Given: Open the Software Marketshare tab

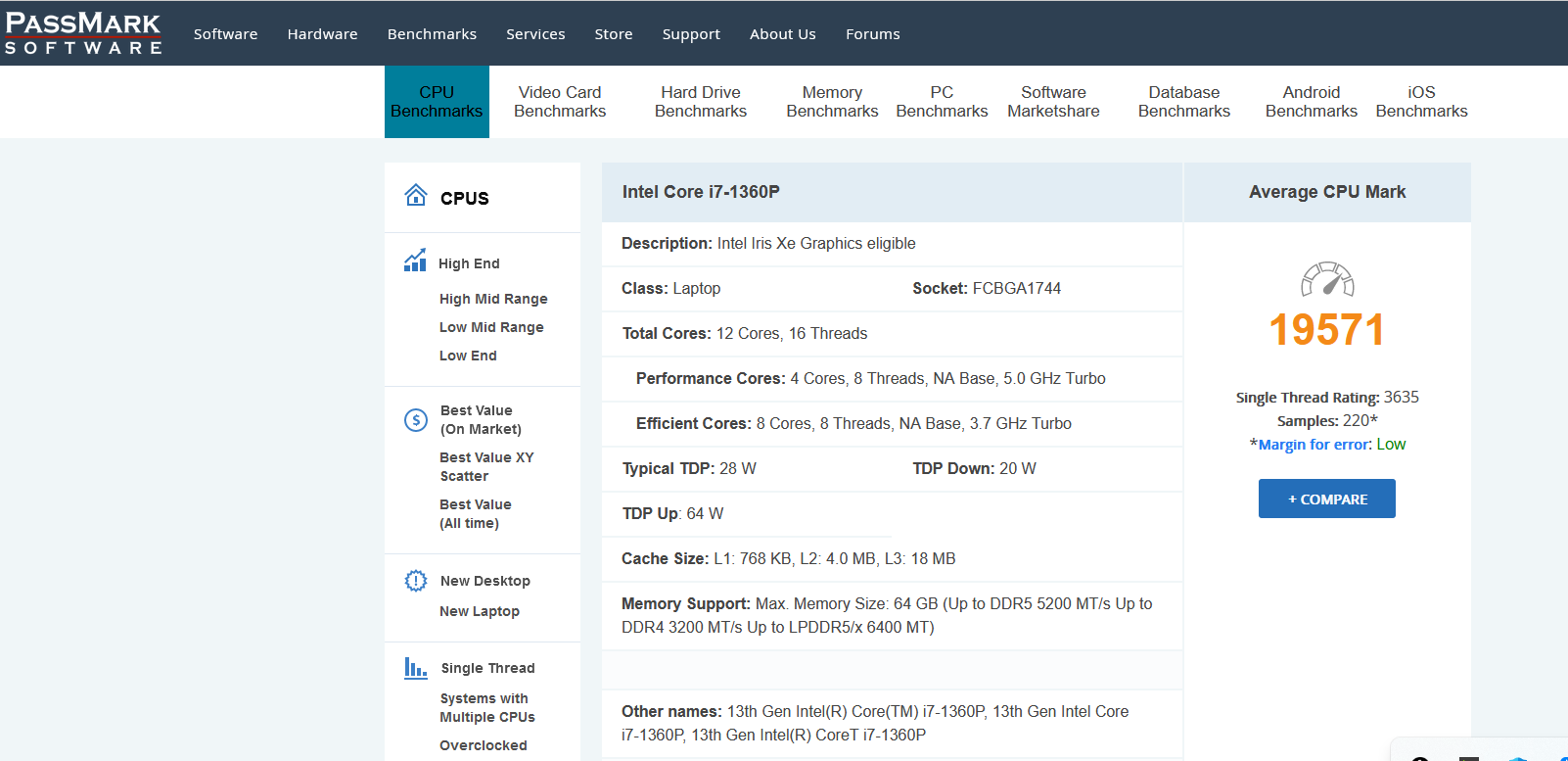Looking at the screenshot, I should pyautogui.click(x=1053, y=102).
